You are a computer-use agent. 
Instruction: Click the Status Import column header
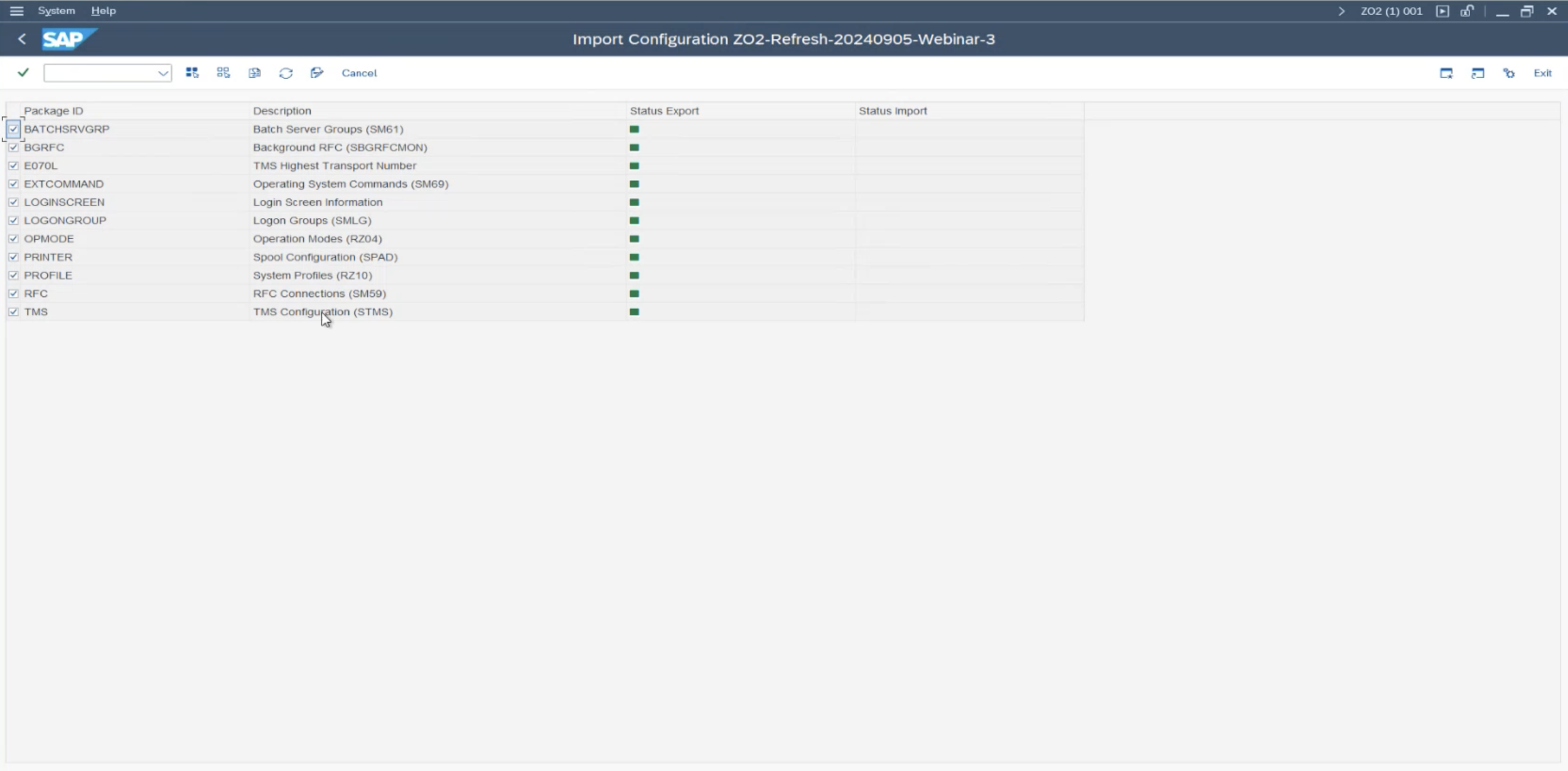(893, 111)
